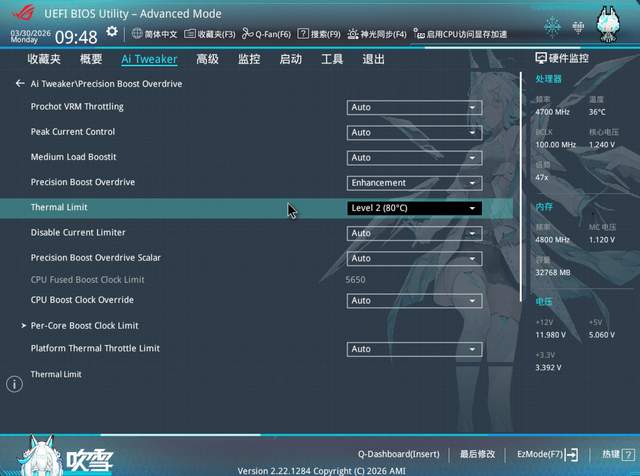Screen dimensions: 640x476
Task: Click the info icon at lower left
Action: click(14, 384)
